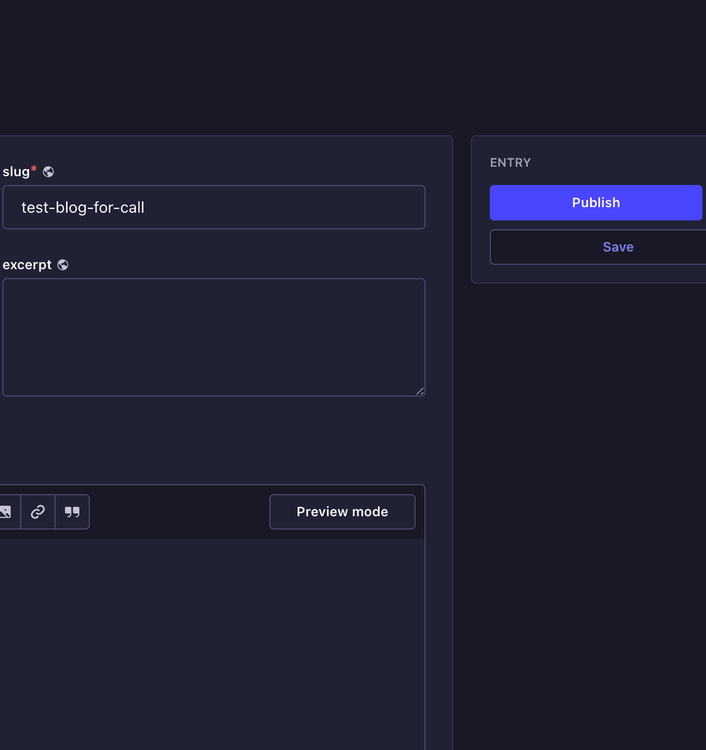Click the red required asterisk on slug
This screenshot has width=706, height=750.
point(34,170)
